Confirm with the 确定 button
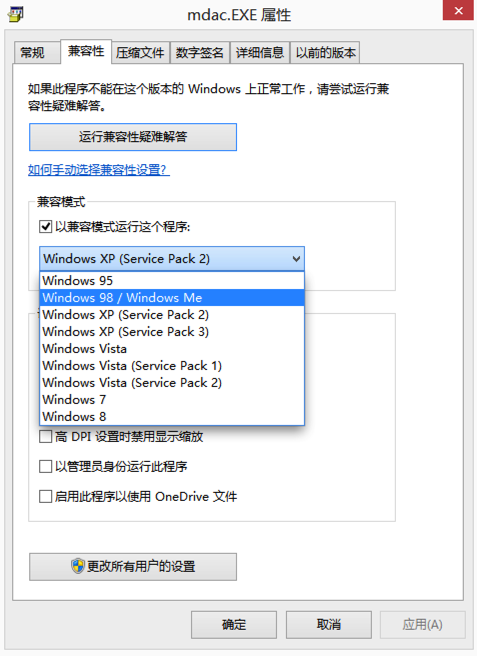This screenshot has width=477, height=656. point(234,625)
